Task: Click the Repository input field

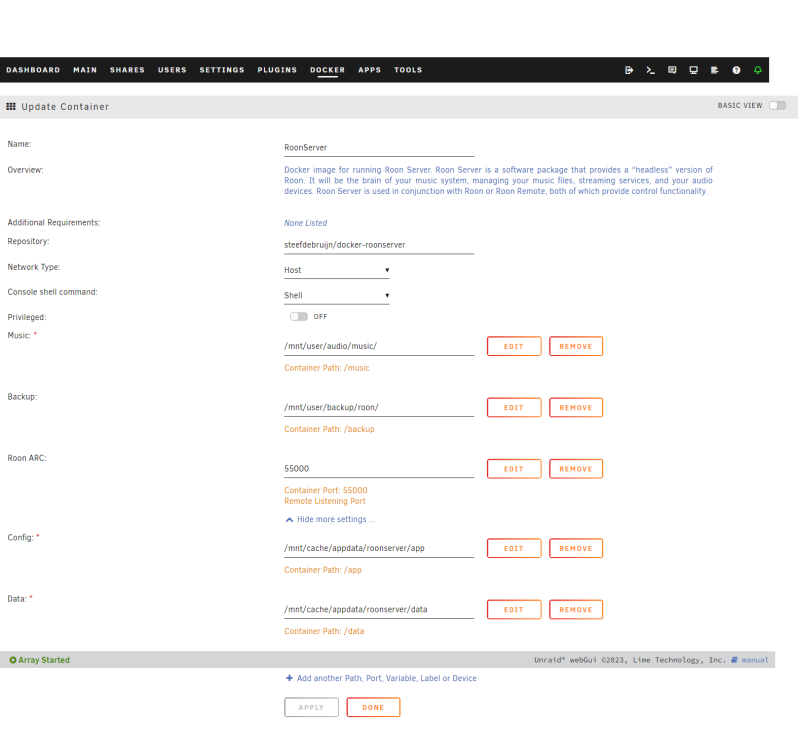Action: coord(379,245)
